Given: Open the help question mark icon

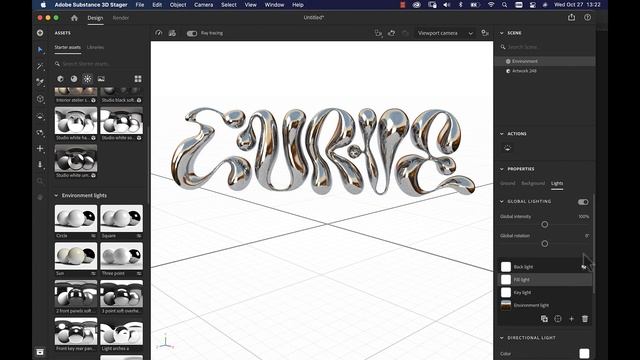Looking at the screenshot, I should coord(587,17).
